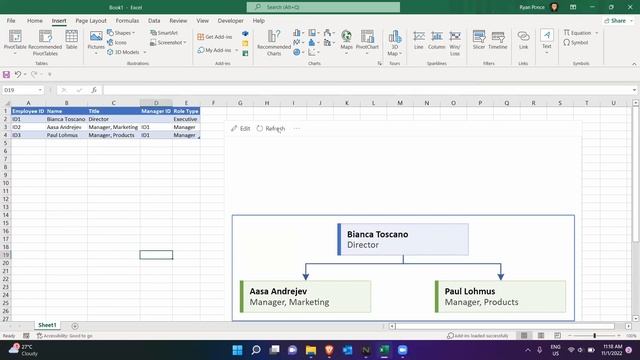This screenshot has height=360, width=640.
Task: Adjust the zoom slider in status bar
Action: coord(594,336)
